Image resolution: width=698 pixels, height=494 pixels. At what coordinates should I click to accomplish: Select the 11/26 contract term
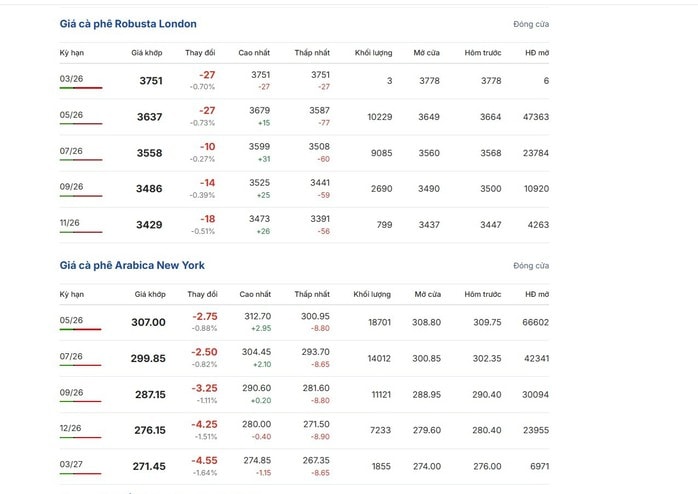click(71, 222)
